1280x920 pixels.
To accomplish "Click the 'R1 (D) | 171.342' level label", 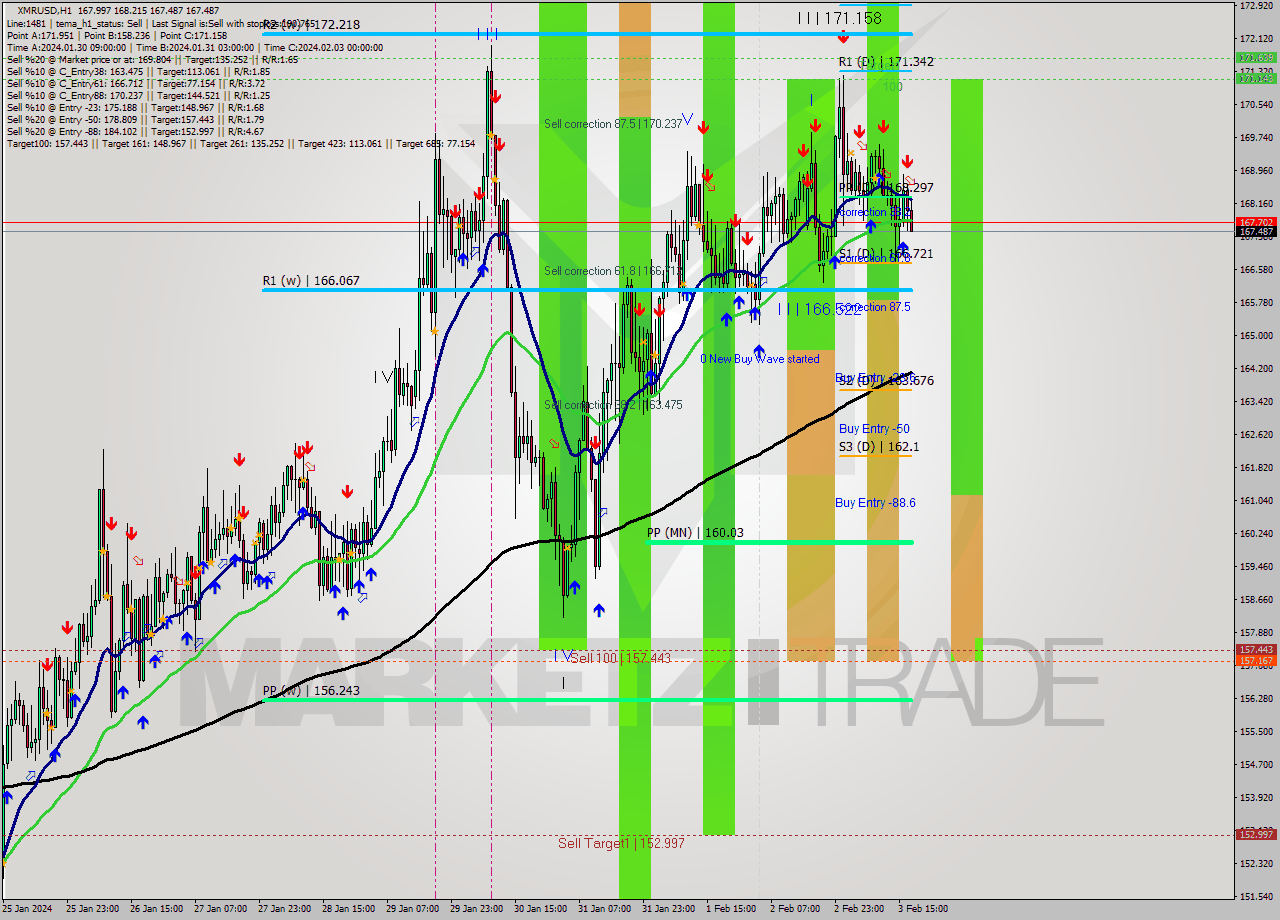I will pos(886,62).
